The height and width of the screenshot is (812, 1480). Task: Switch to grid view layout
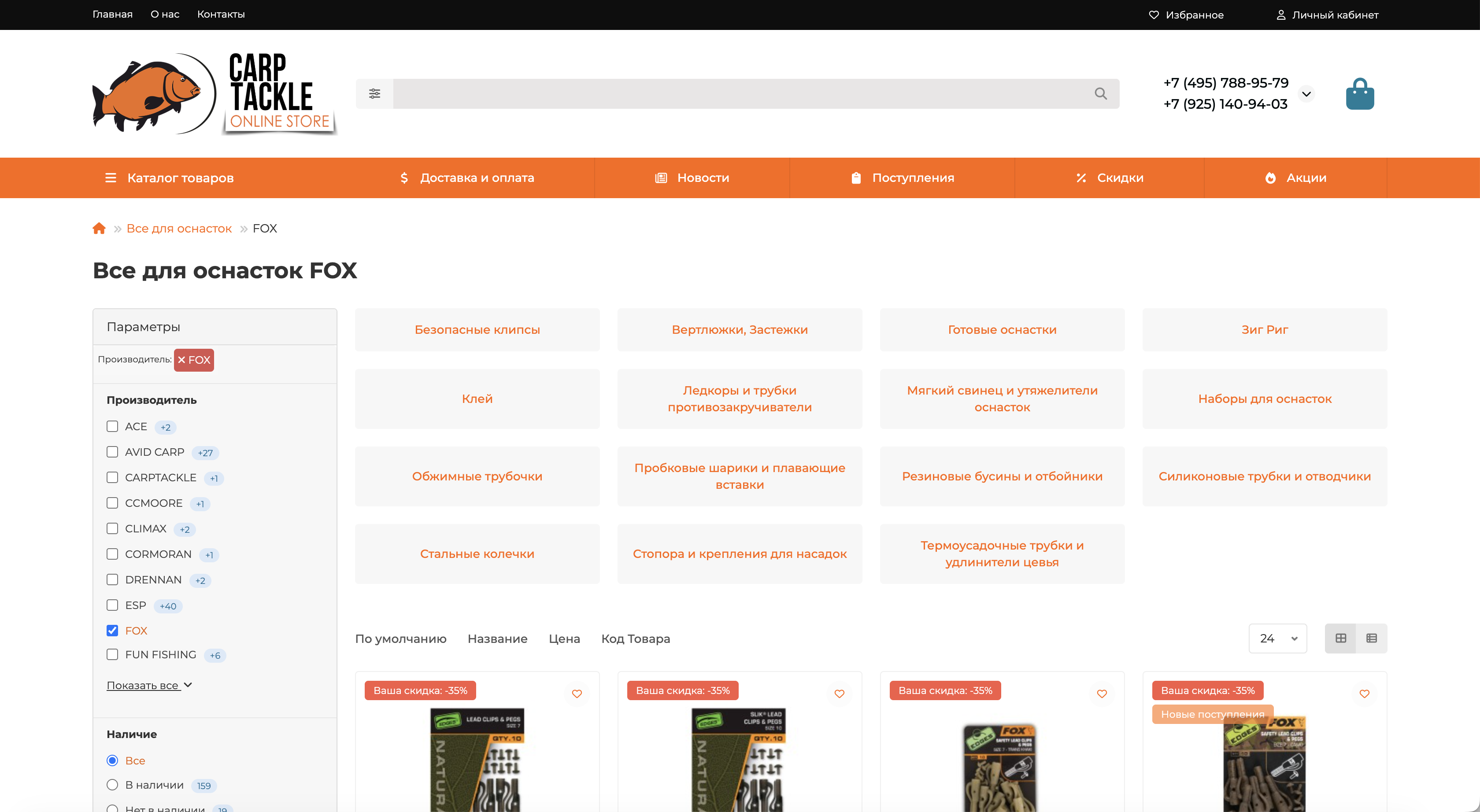1340,638
